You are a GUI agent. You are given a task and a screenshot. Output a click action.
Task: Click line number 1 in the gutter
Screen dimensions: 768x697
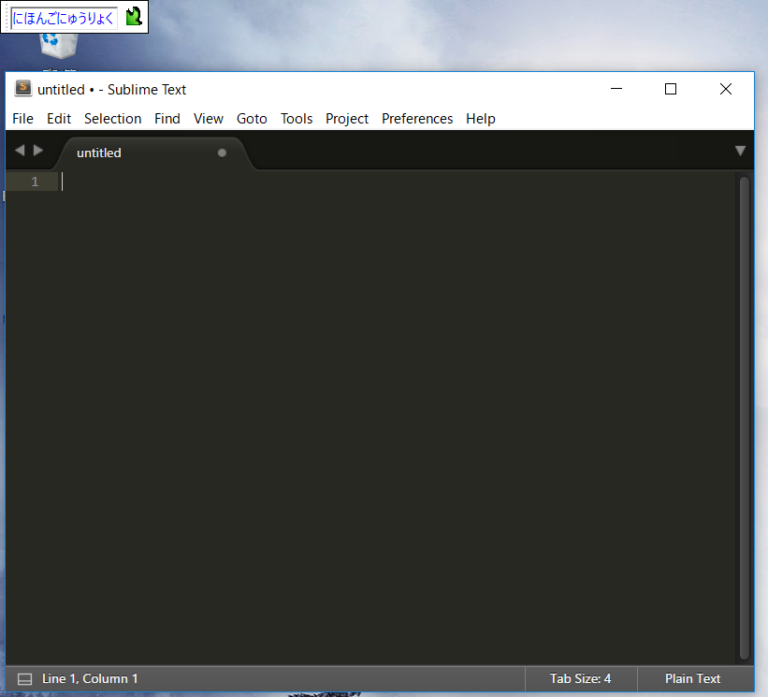pos(34,182)
